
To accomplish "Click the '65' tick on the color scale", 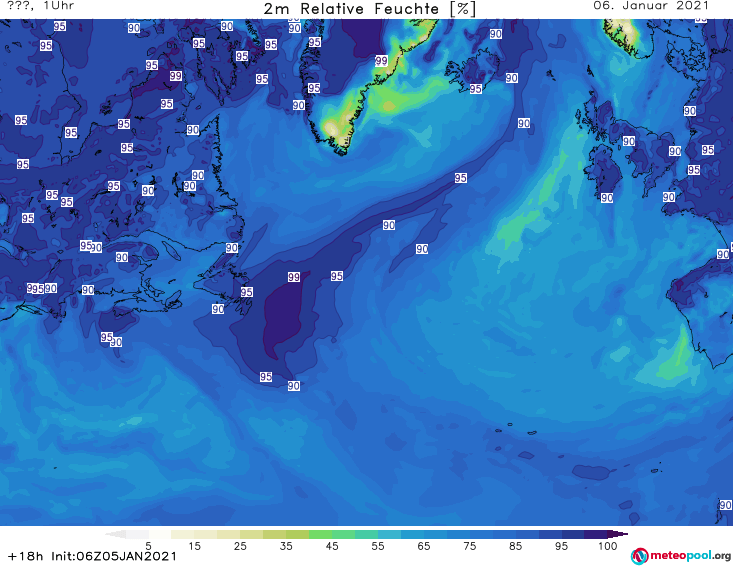I will click(424, 546).
